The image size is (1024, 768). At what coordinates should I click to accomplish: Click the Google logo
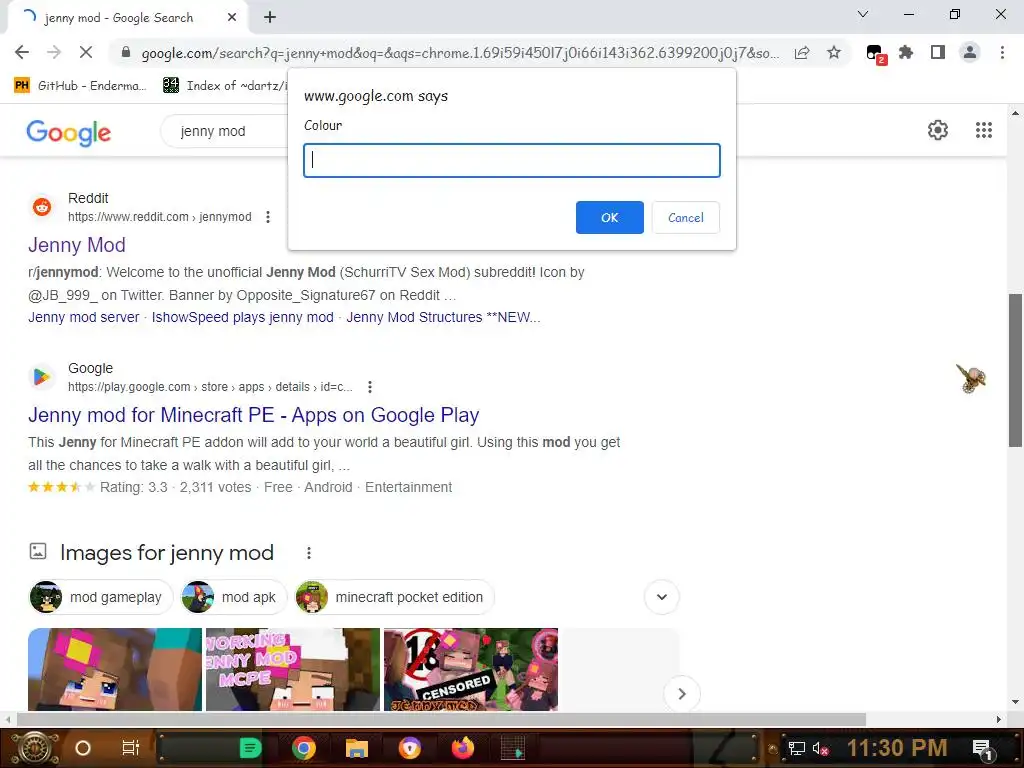coord(69,133)
